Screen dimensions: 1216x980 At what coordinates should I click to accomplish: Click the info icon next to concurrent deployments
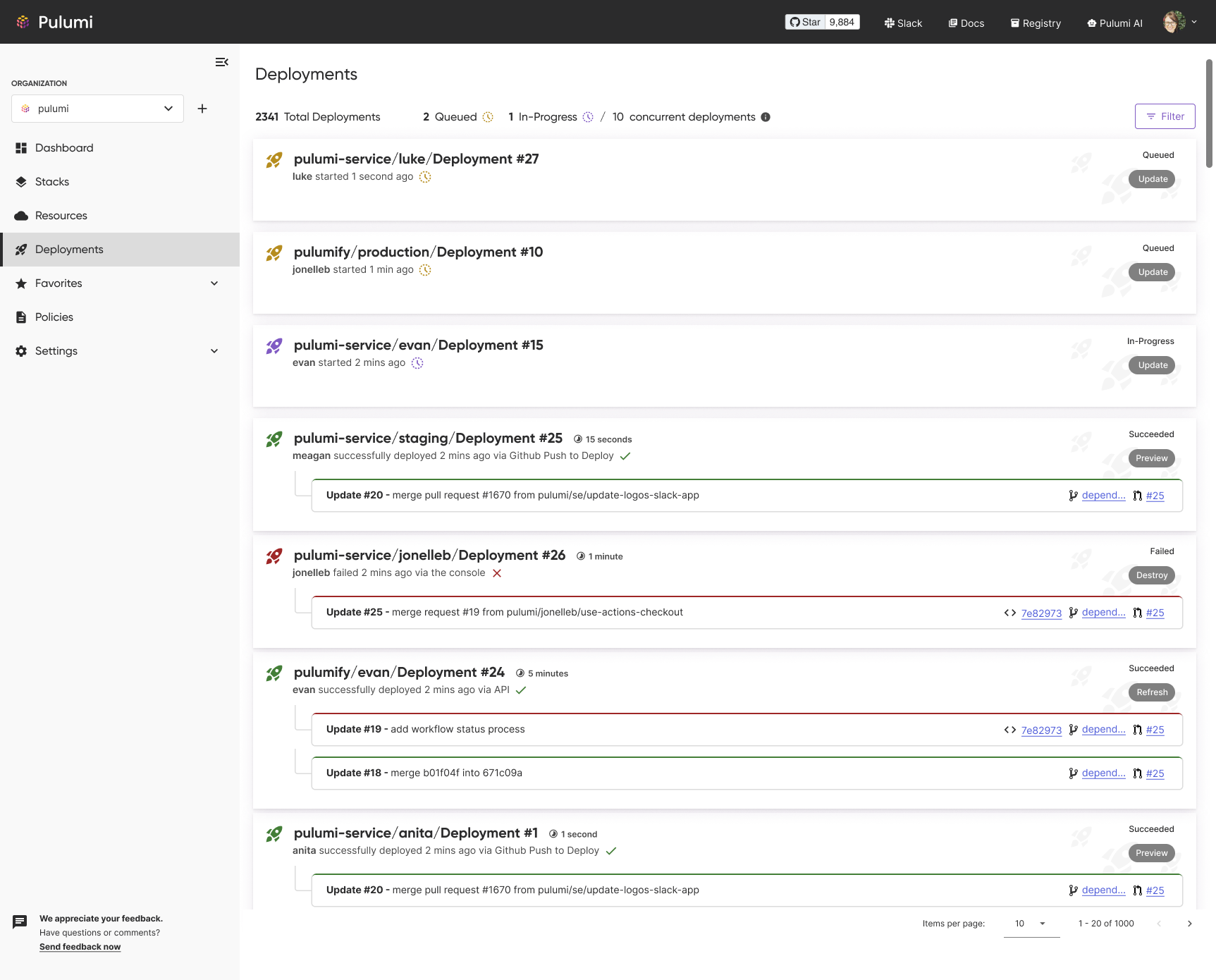click(x=766, y=117)
